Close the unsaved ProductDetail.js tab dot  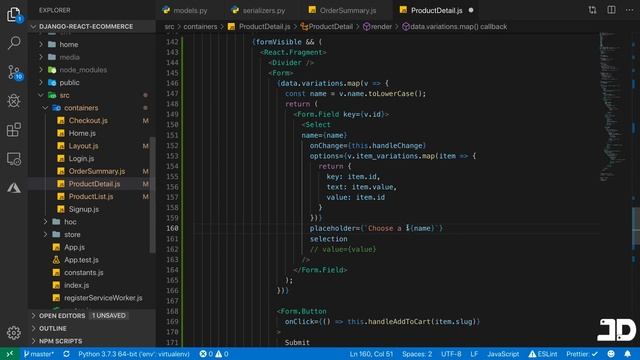point(471,10)
